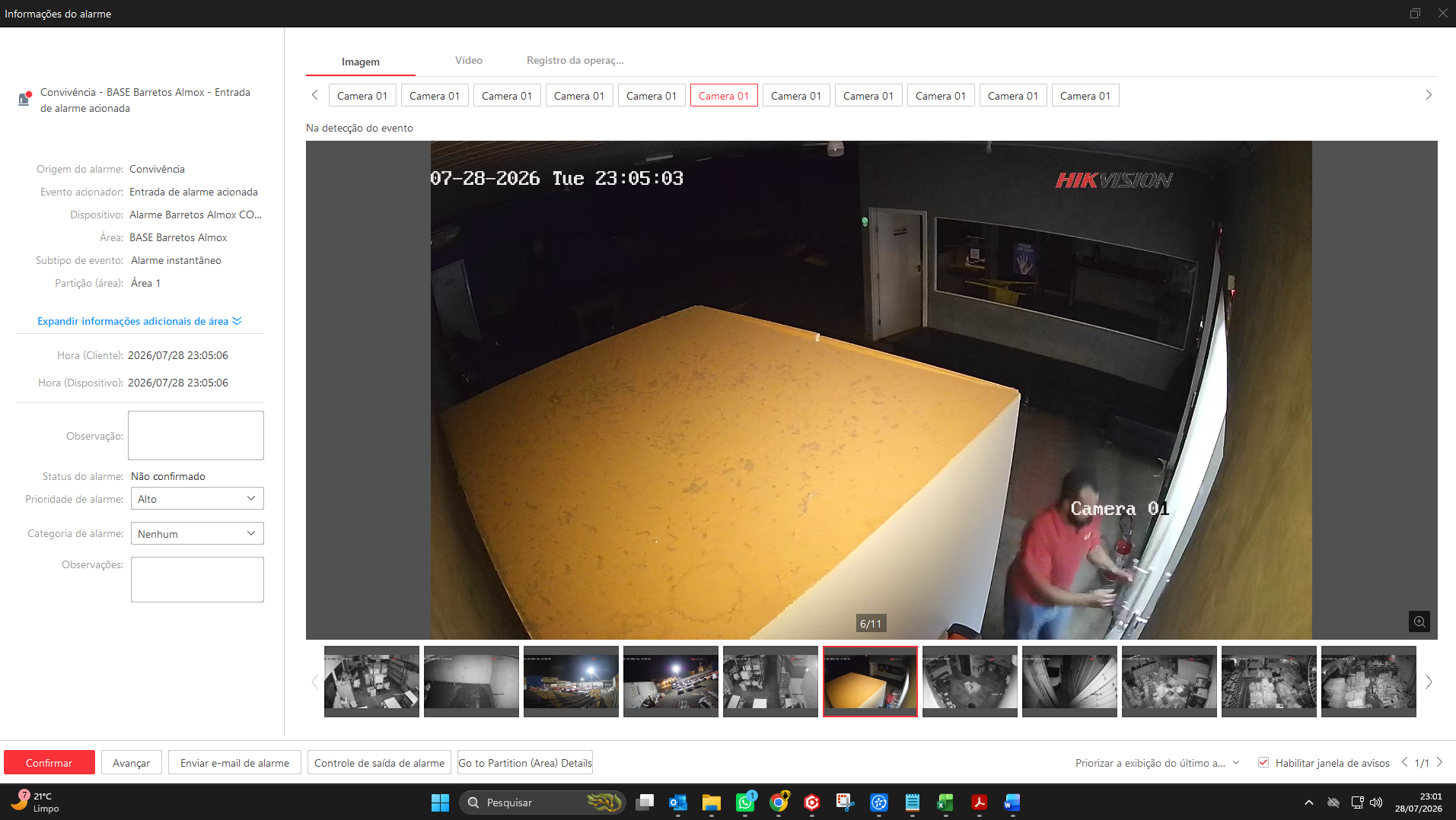Open volume control in the tray
The height and width of the screenshot is (820, 1456).
tap(1376, 803)
